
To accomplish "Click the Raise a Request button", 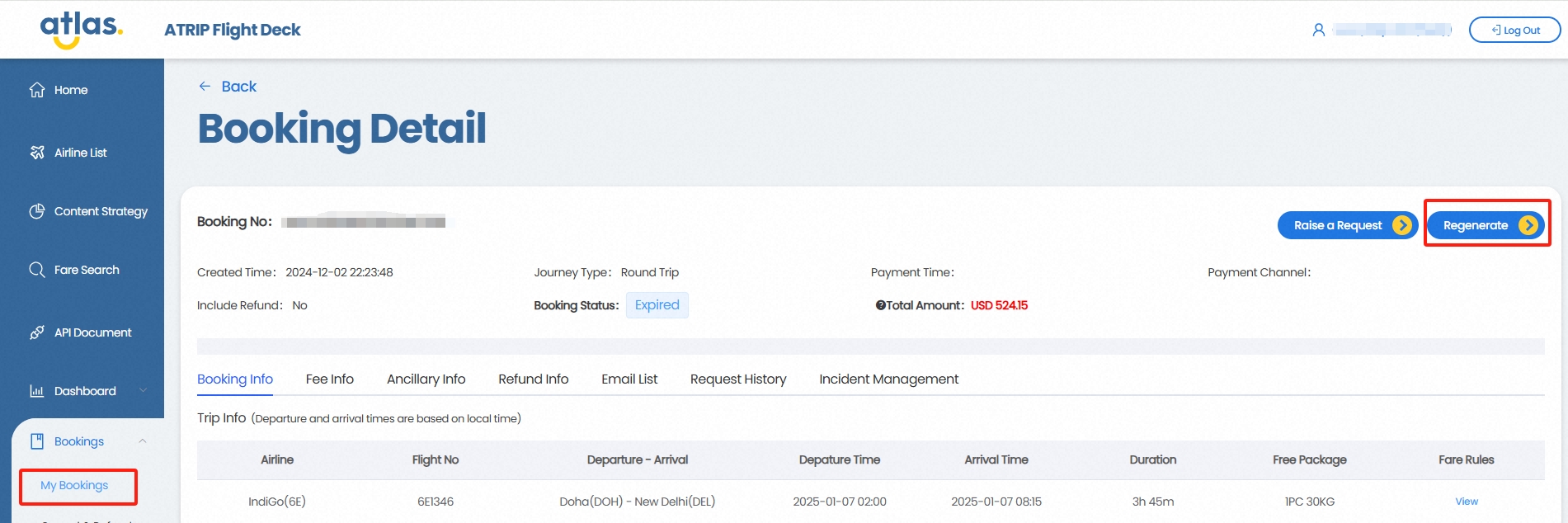I will click(x=1346, y=225).
